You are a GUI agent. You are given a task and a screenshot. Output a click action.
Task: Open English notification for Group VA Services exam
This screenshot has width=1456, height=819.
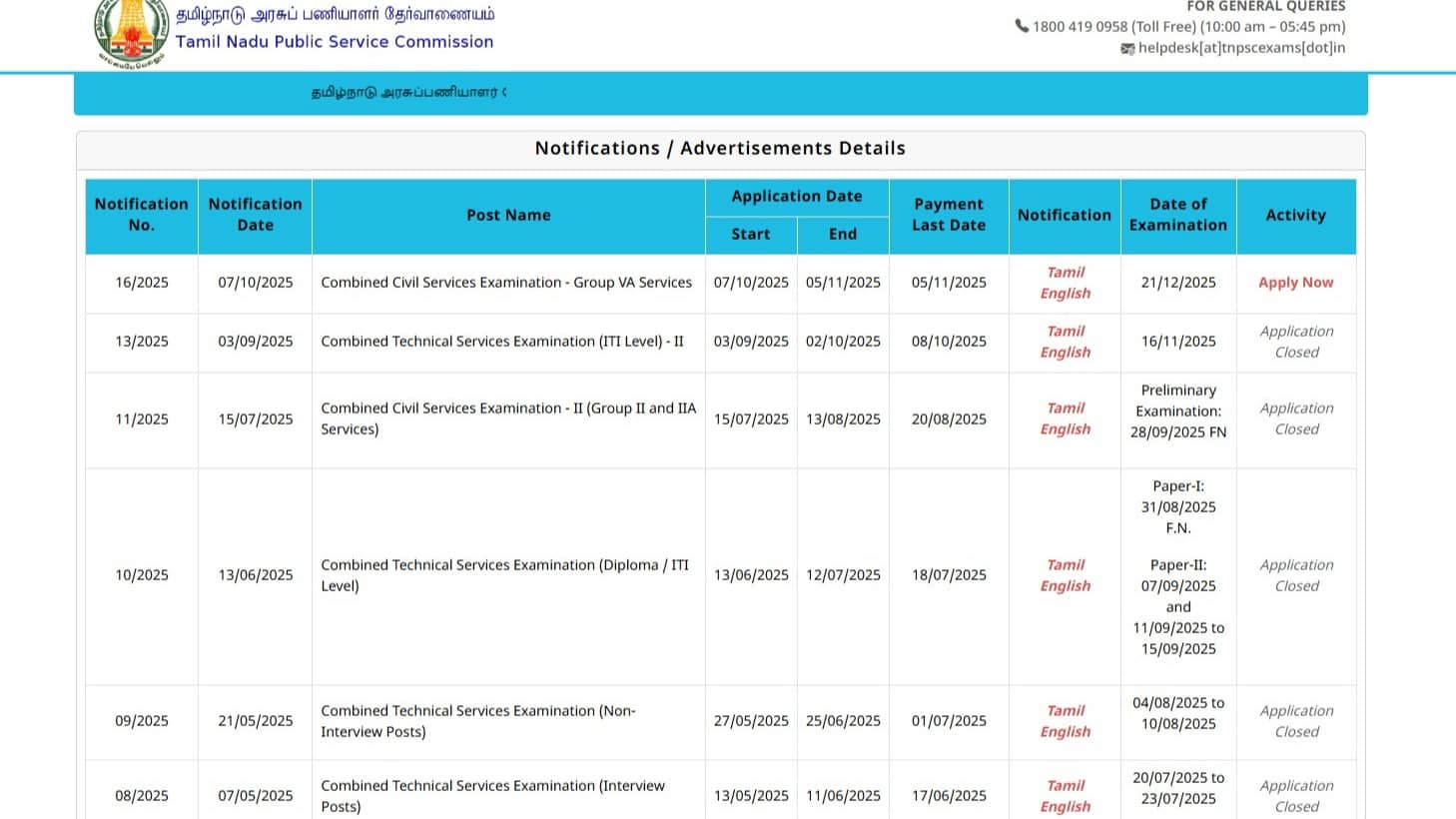tap(1065, 294)
